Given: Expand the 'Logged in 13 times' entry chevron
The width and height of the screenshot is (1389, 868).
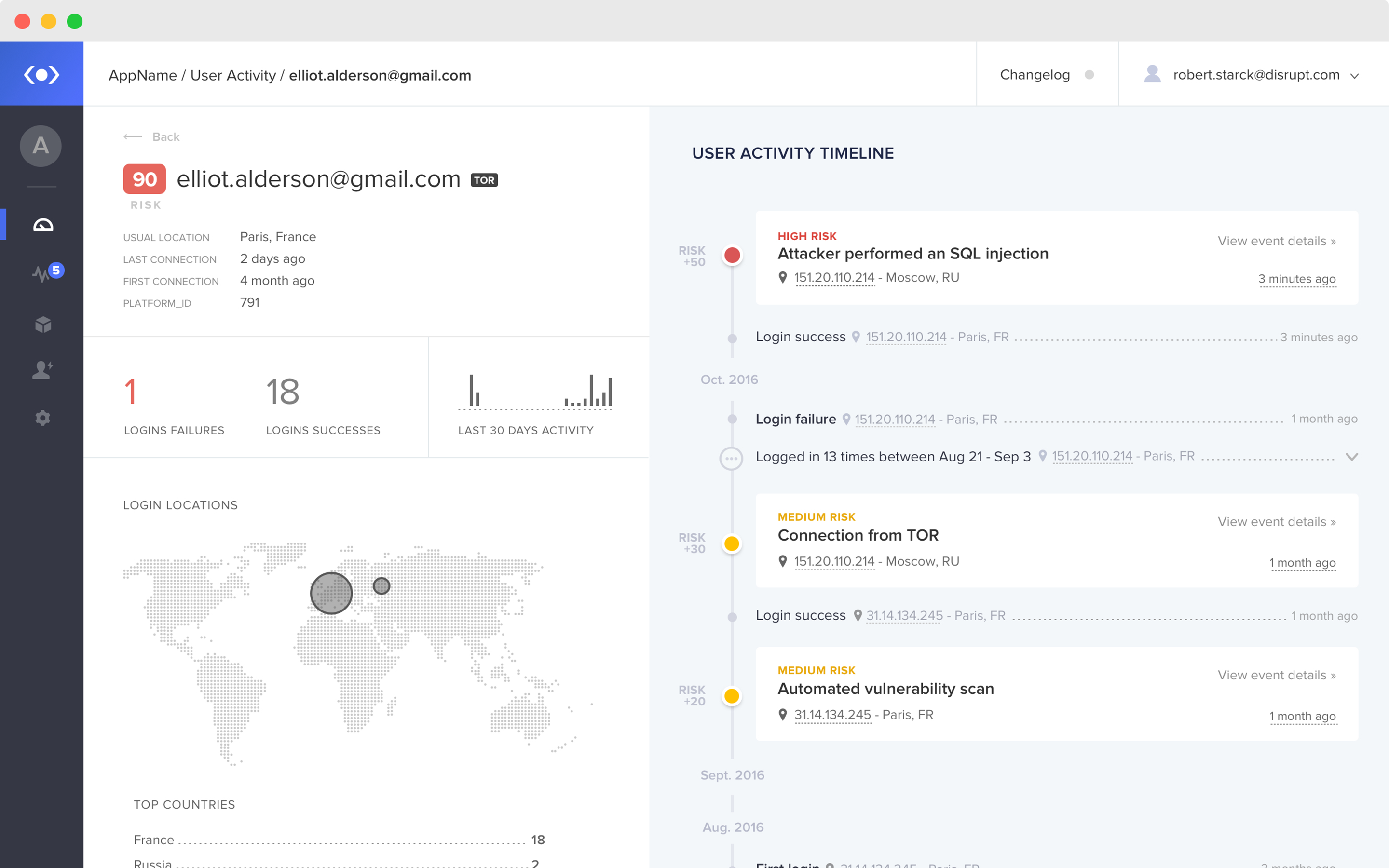Looking at the screenshot, I should point(1352,457).
